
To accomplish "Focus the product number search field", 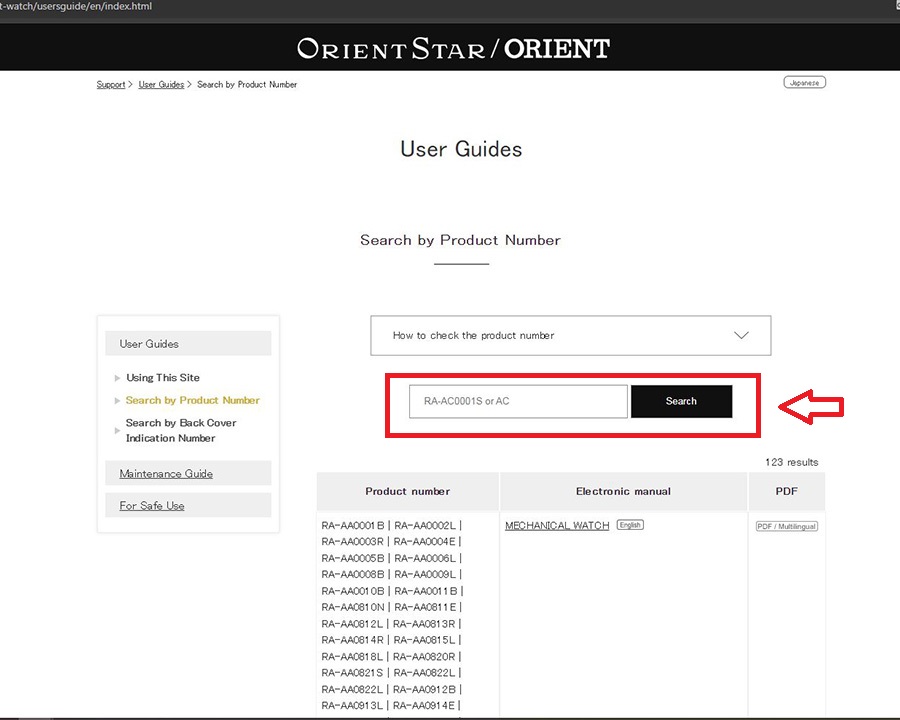I will coord(518,401).
